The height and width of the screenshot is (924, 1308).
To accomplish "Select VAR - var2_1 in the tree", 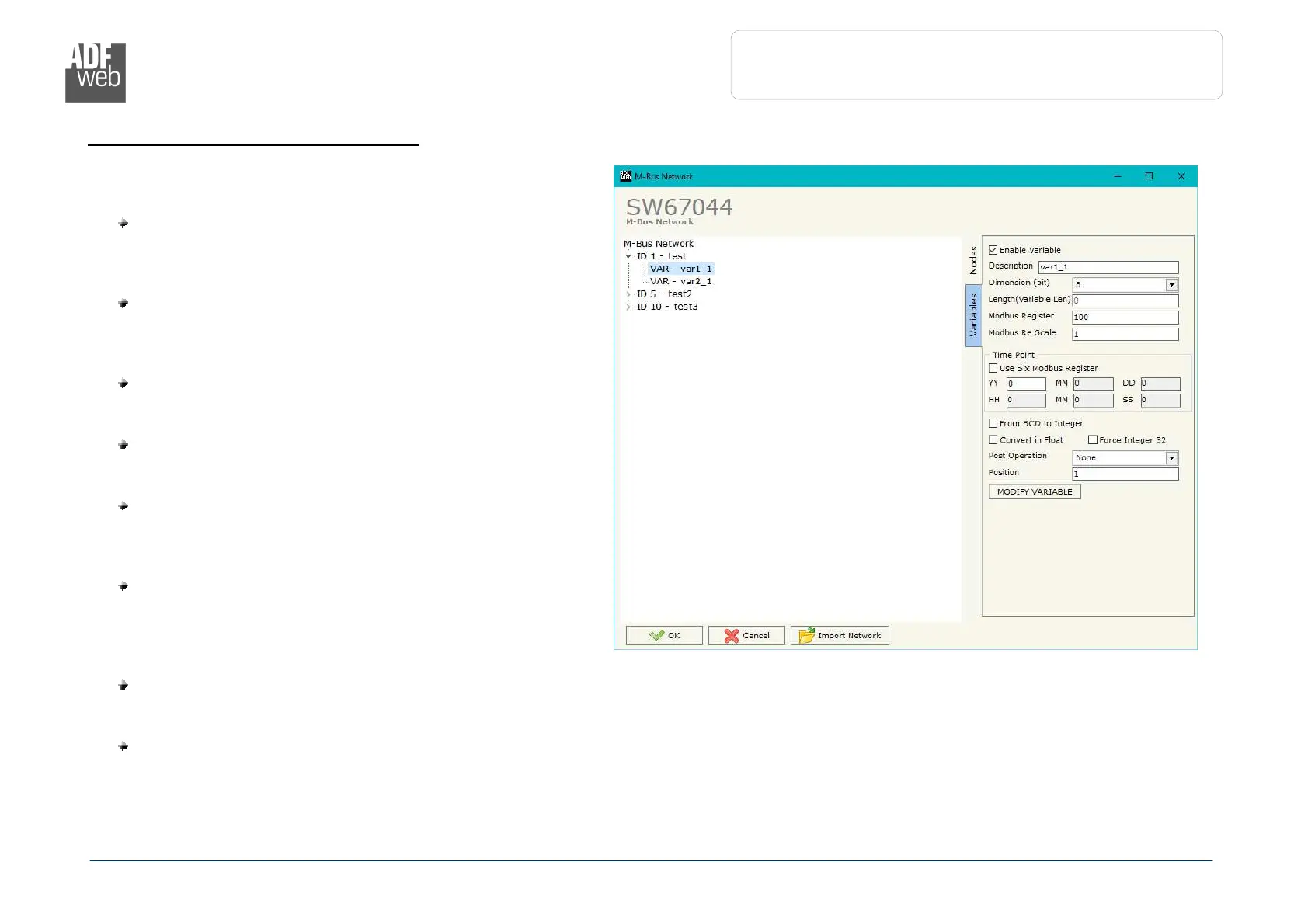I will tap(680, 281).
